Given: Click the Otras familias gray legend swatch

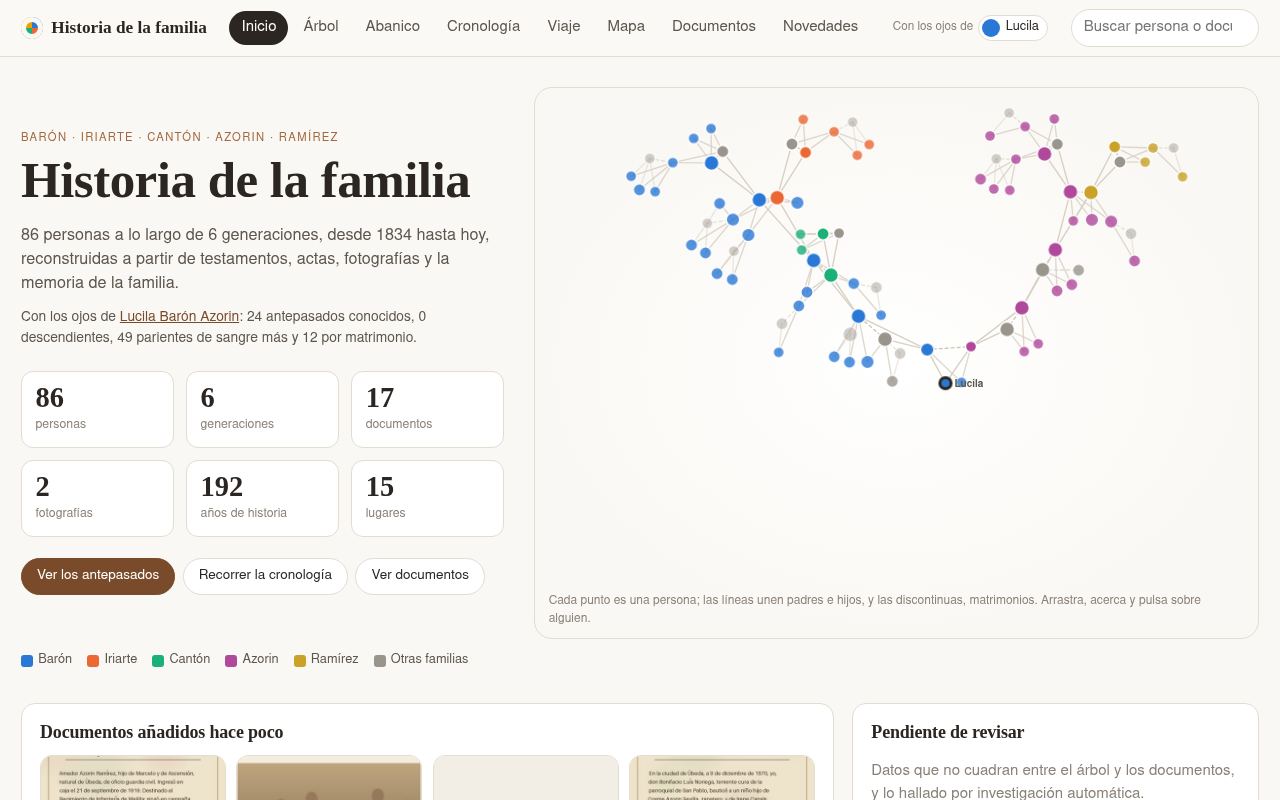Looking at the screenshot, I should click(380, 661).
